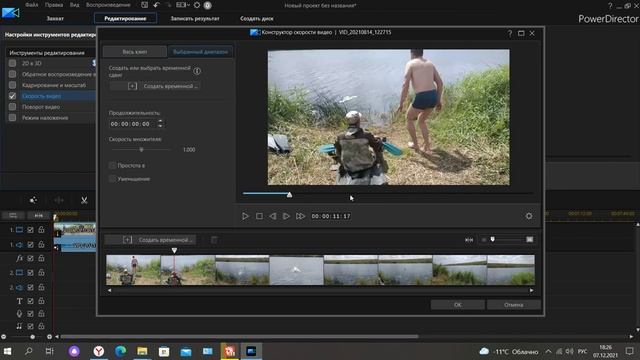Image resolution: width=640 pixels, height=360 pixels.
Task: Click the info icon next to the time shift label
Action: coord(197,71)
